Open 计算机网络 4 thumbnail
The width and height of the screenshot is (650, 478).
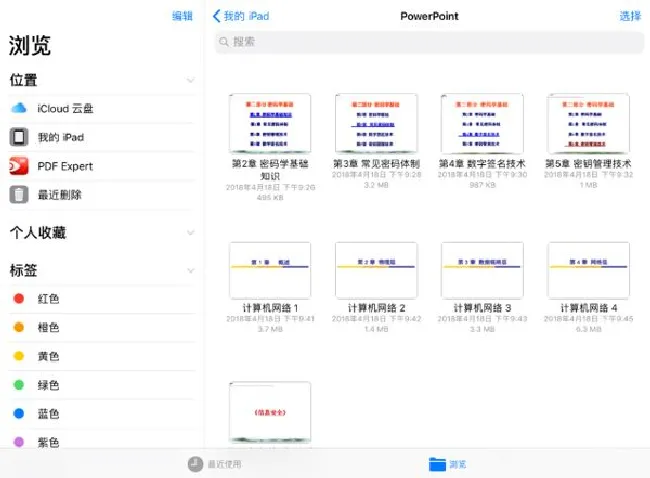point(588,270)
